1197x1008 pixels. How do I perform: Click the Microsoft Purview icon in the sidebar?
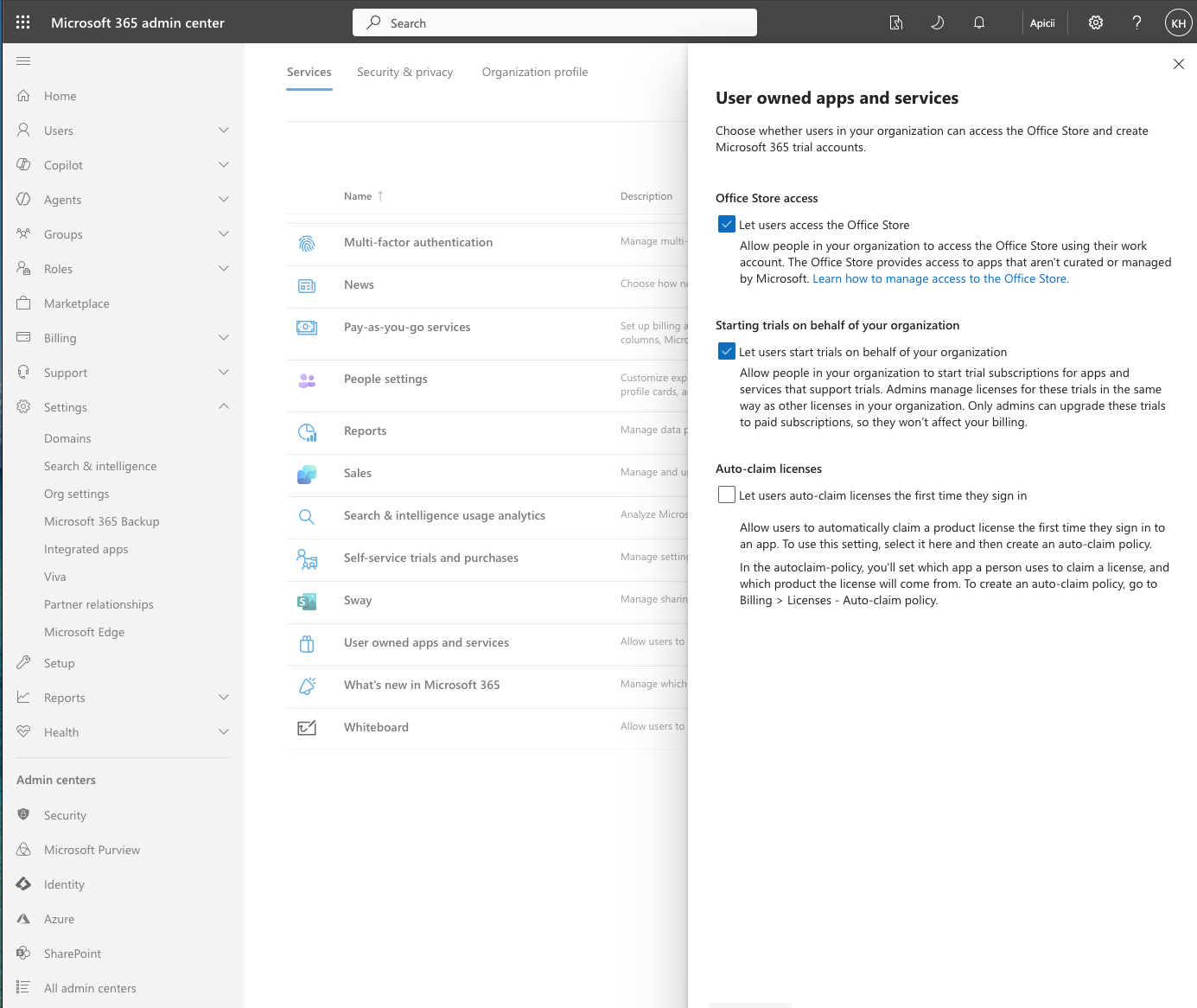pyautogui.click(x=23, y=849)
